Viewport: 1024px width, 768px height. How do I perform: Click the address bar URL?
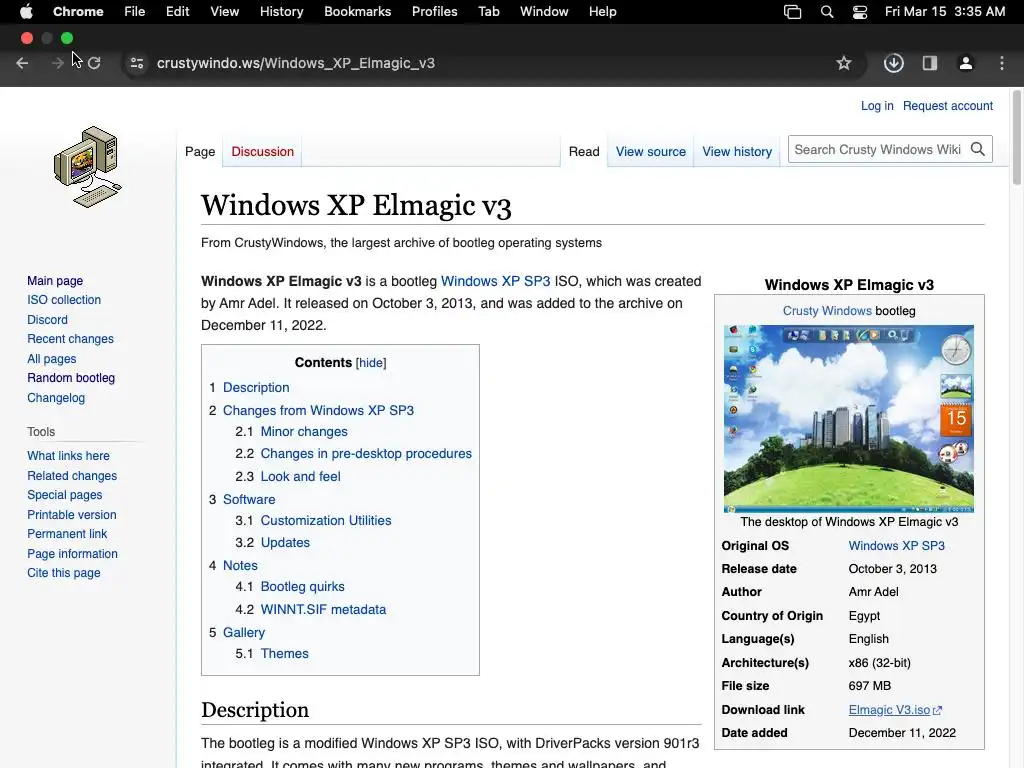(x=296, y=63)
